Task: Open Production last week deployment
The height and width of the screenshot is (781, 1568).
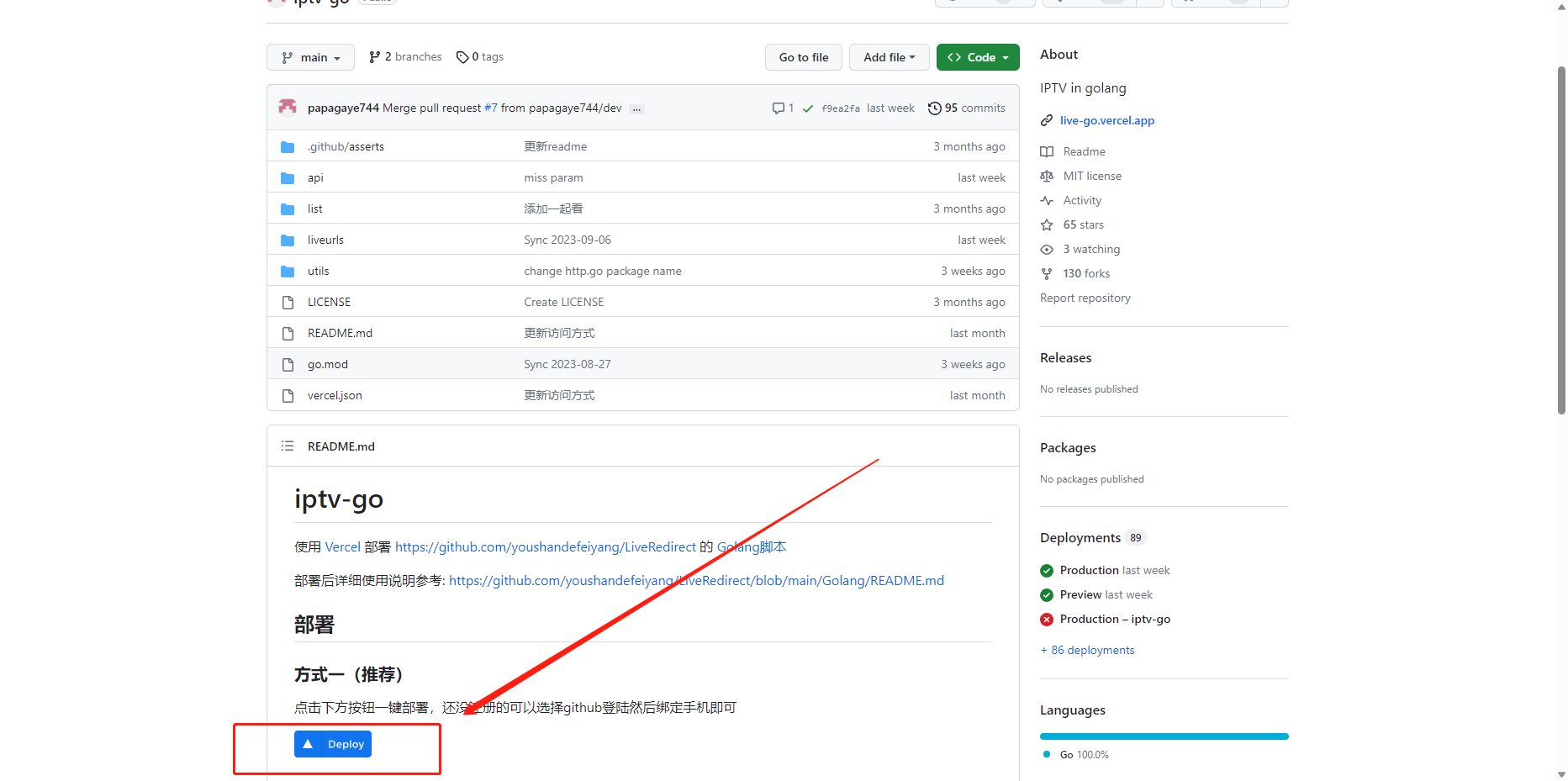Action: [1114, 570]
